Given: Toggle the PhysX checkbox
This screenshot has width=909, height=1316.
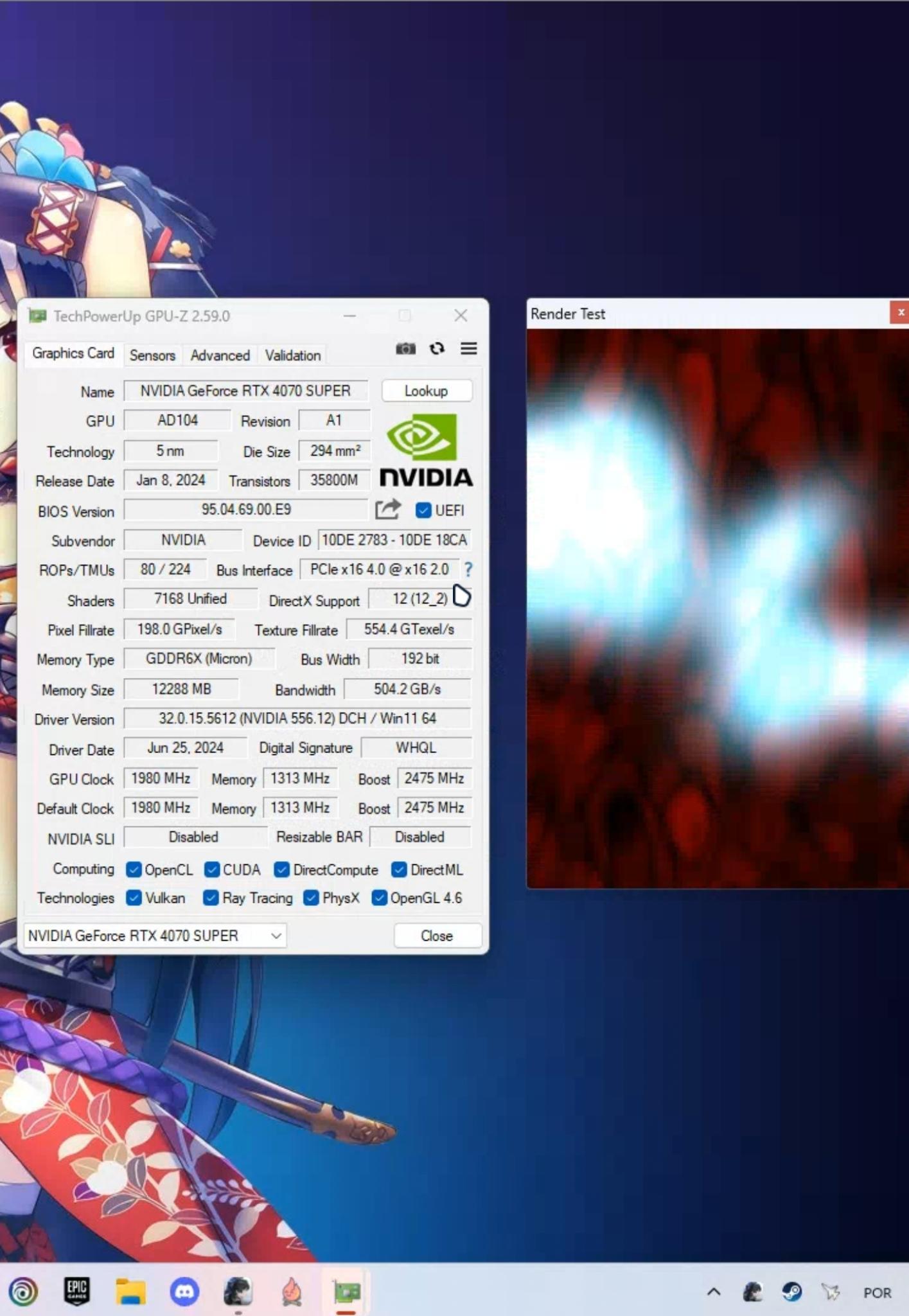Looking at the screenshot, I should click(x=311, y=898).
